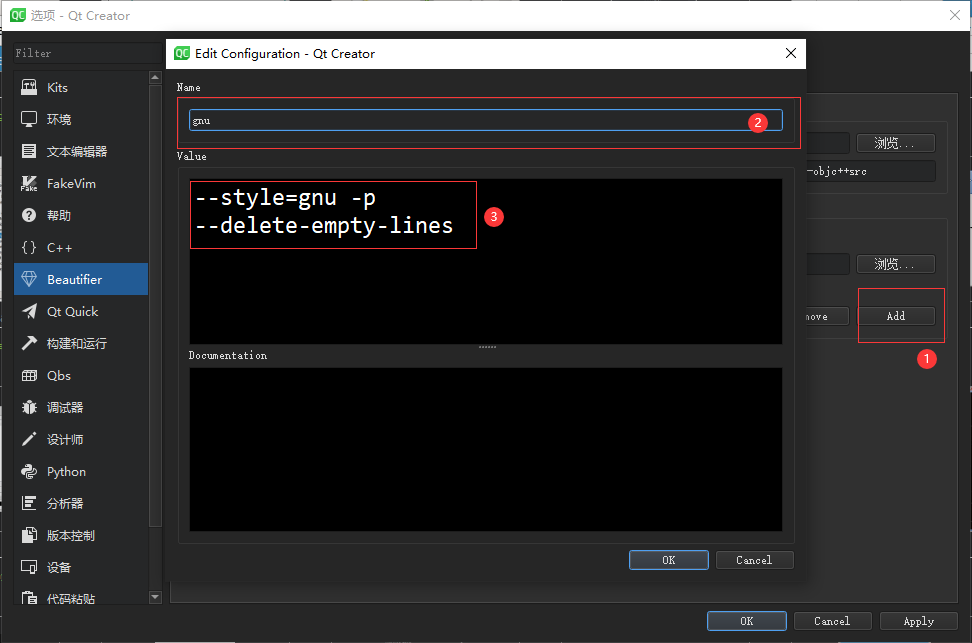Click the Add button in options window
Image resolution: width=972 pixels, height=643 pixels.
tap(896, 316)
